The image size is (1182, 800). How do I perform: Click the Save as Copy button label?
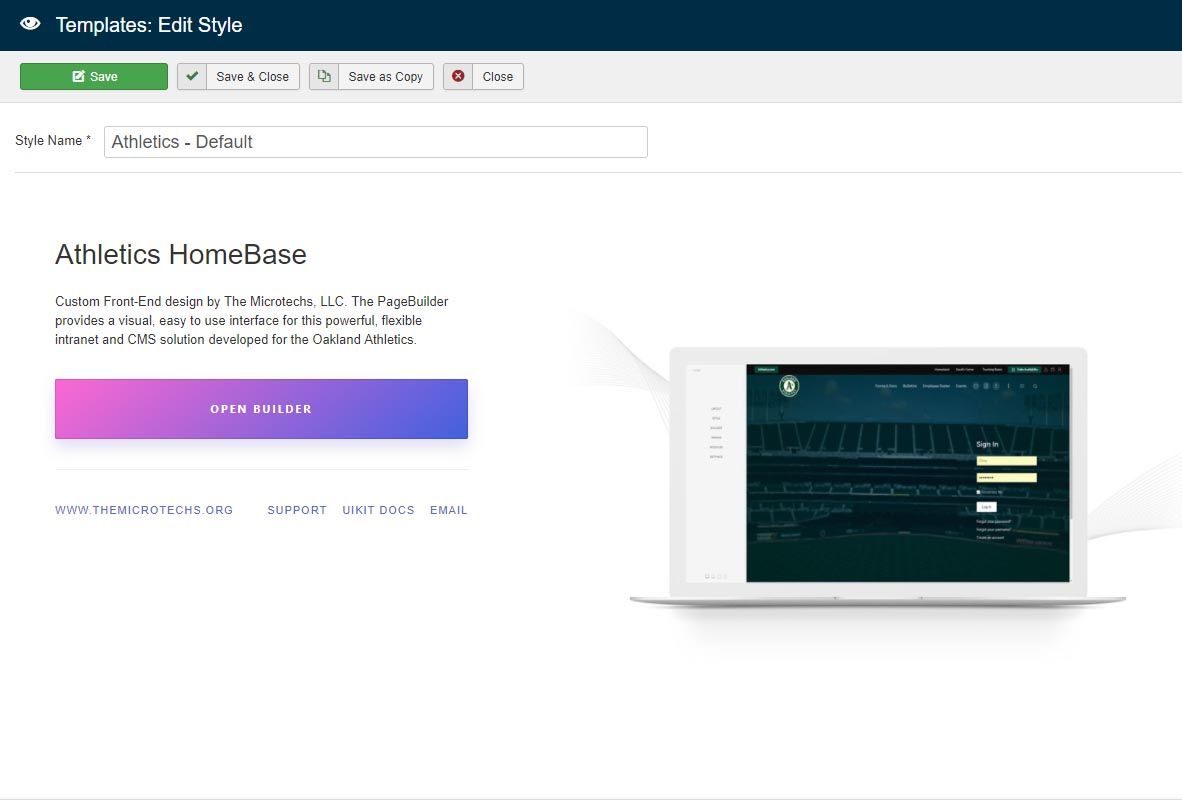coord(386,76)
